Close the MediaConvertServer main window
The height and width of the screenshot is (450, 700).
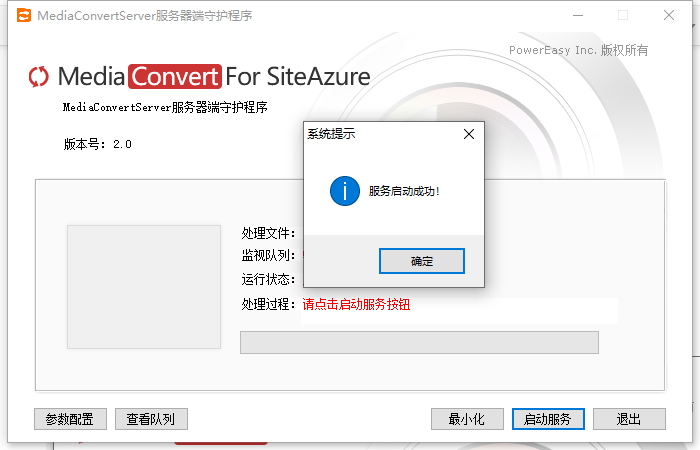669,16
